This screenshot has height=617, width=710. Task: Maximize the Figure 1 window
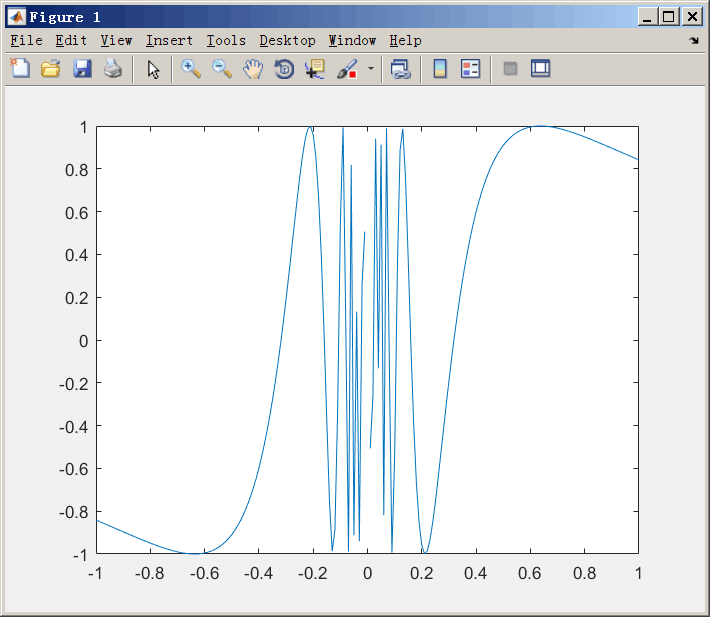click(668, 17)
